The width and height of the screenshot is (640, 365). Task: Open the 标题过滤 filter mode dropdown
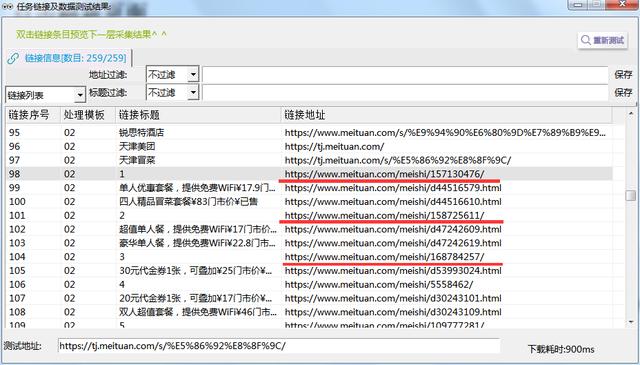click(x=193, y=92)
